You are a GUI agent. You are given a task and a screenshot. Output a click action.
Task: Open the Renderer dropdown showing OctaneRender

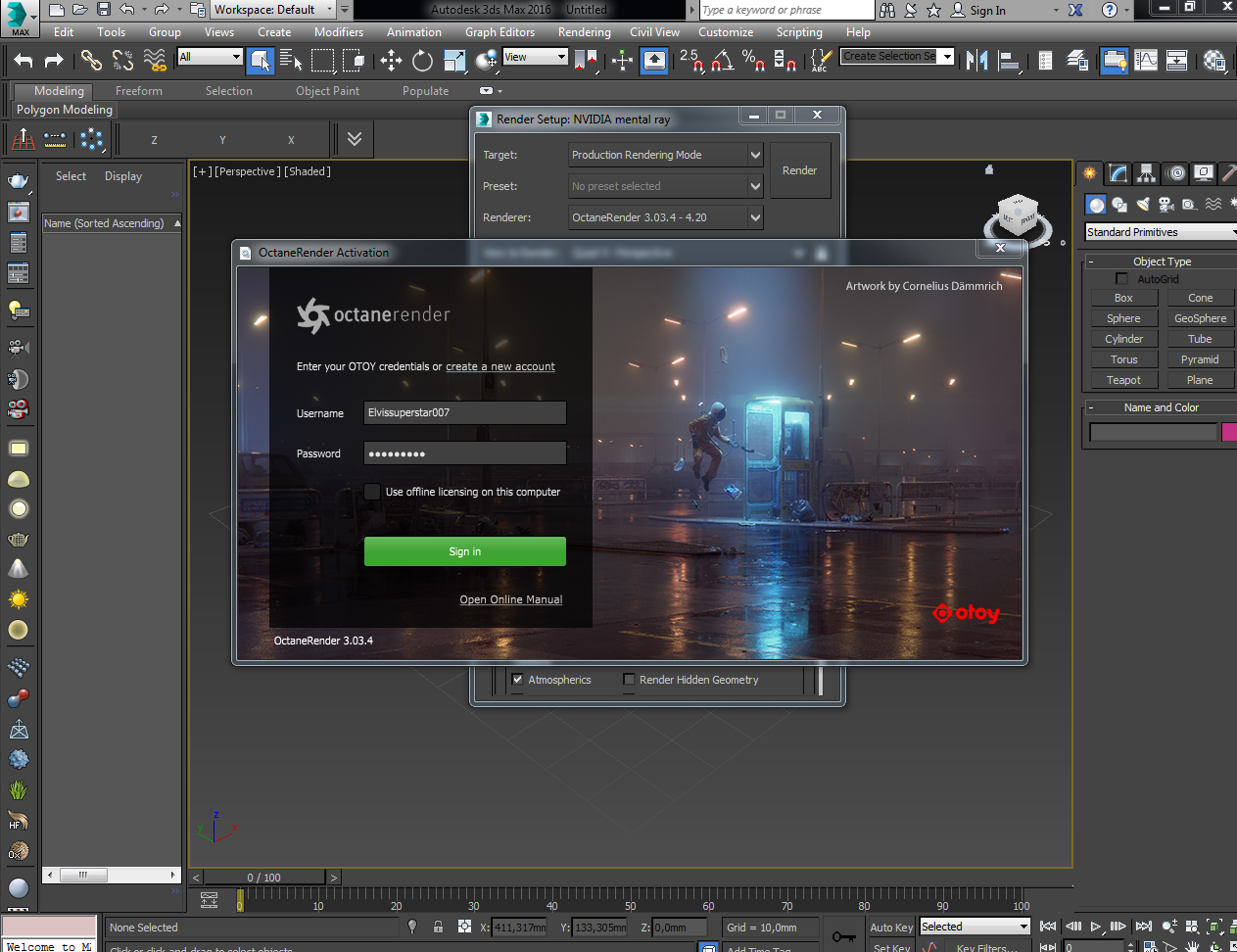click(x=666, y=217)
